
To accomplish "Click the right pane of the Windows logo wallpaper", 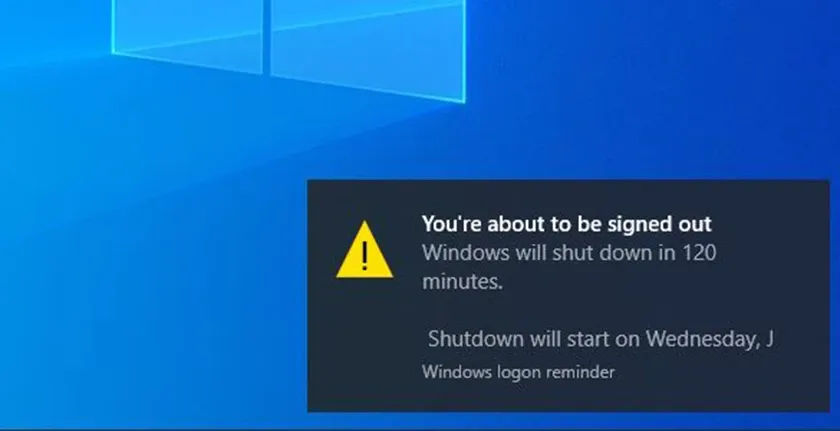I will tap(368, 46).
